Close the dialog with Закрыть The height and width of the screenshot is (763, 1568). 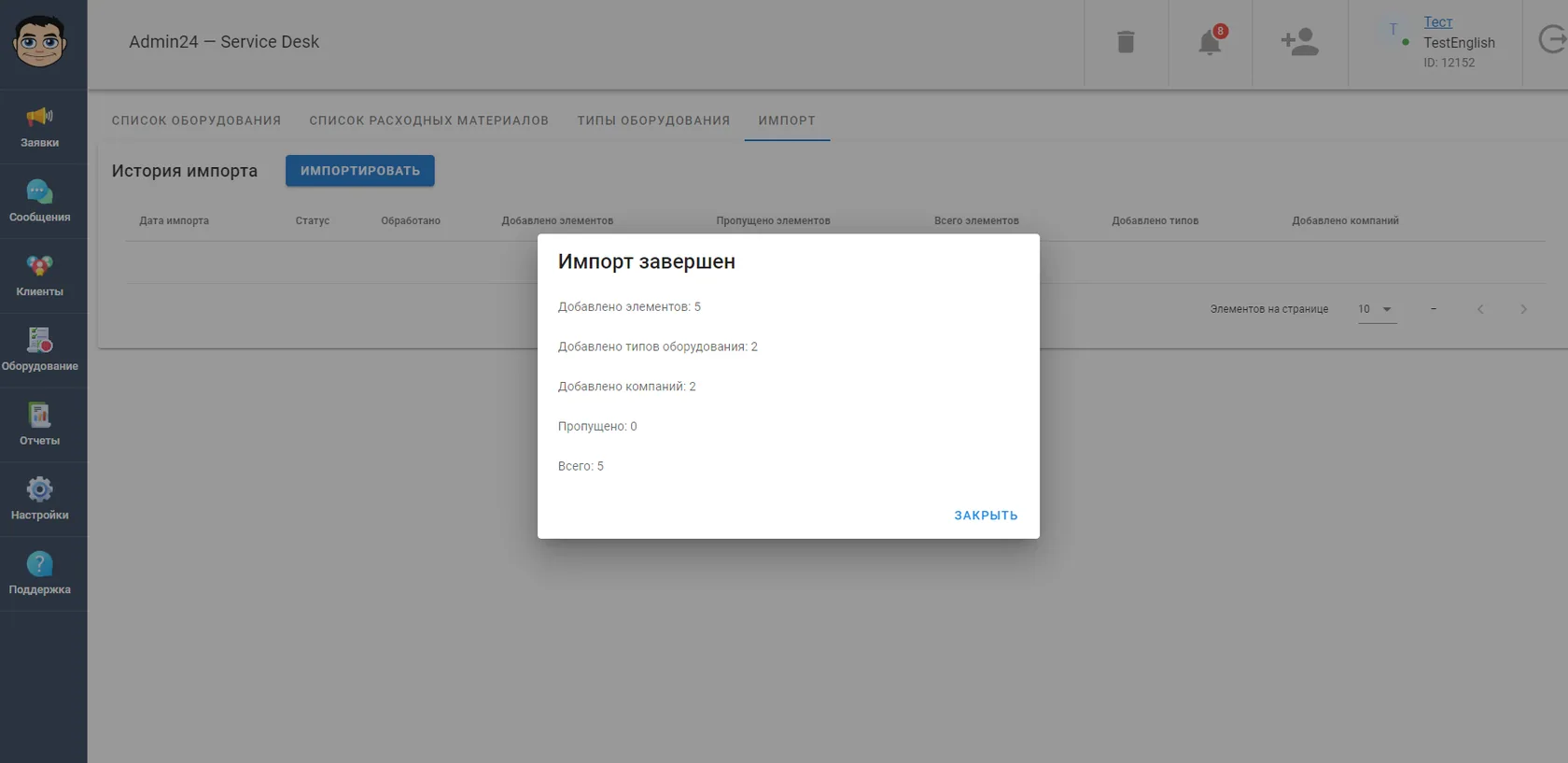(x=986, y=516)
